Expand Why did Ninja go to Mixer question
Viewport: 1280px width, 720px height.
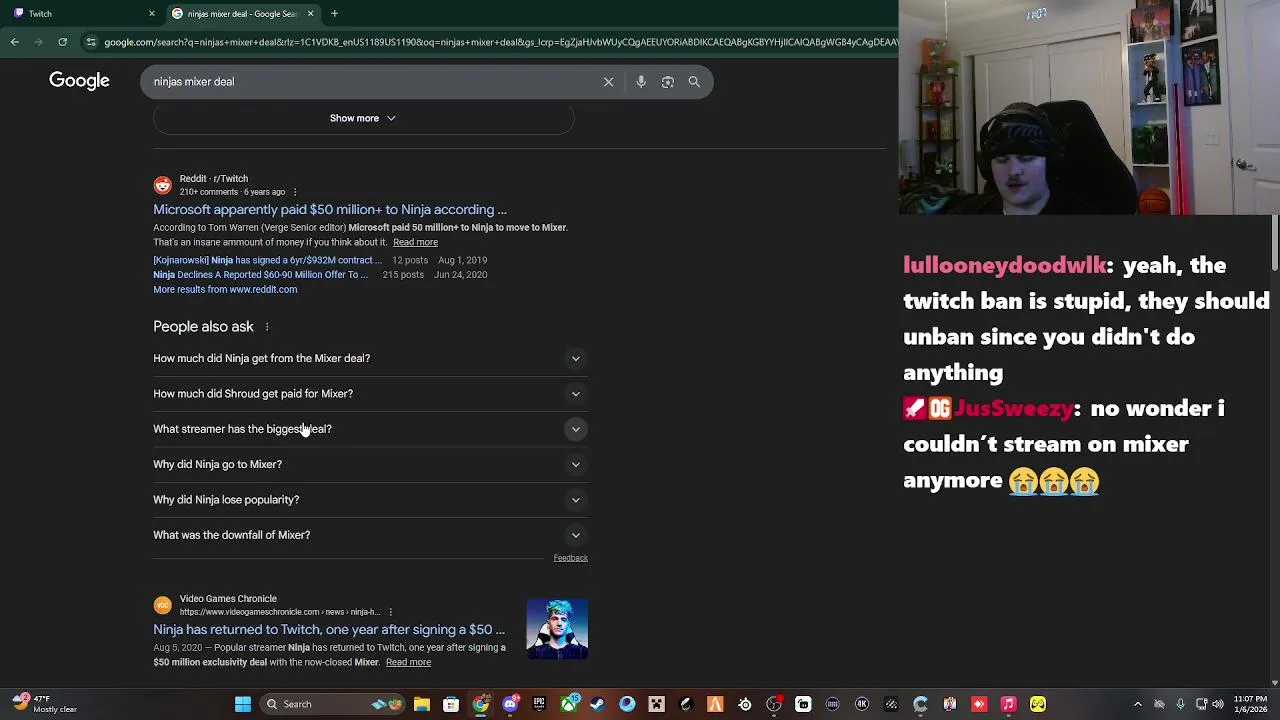point(370,464)
